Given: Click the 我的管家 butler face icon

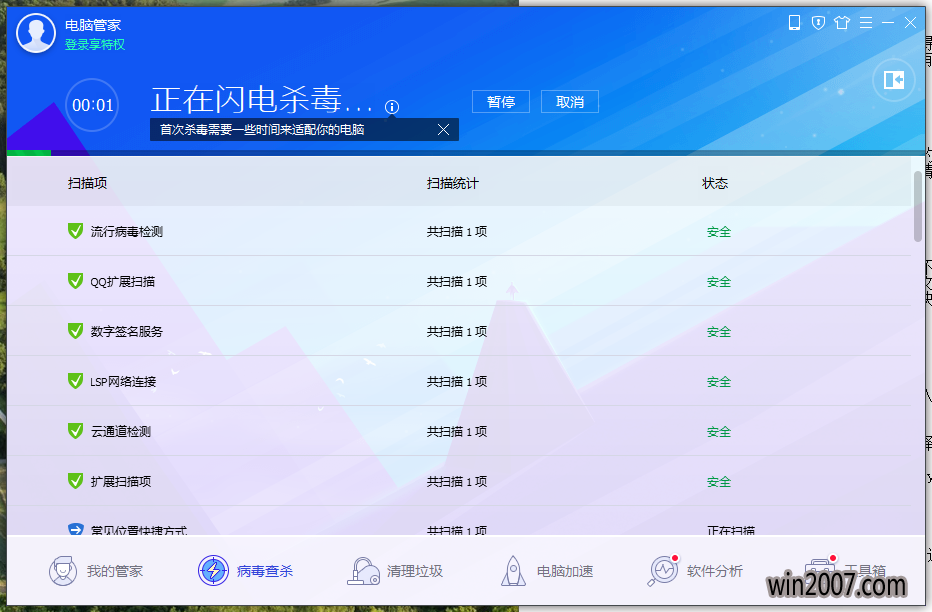Looking at the screenshot, I should tap(62, 571).
